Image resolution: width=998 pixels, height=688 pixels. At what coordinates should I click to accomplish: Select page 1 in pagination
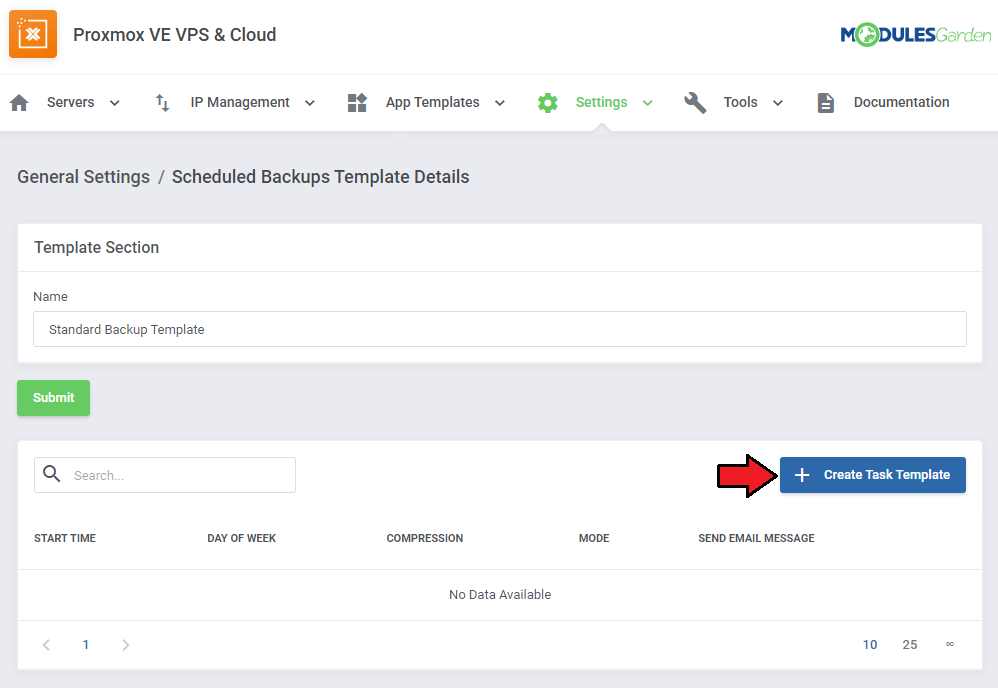pyautogui.click(x=86, y=645)
